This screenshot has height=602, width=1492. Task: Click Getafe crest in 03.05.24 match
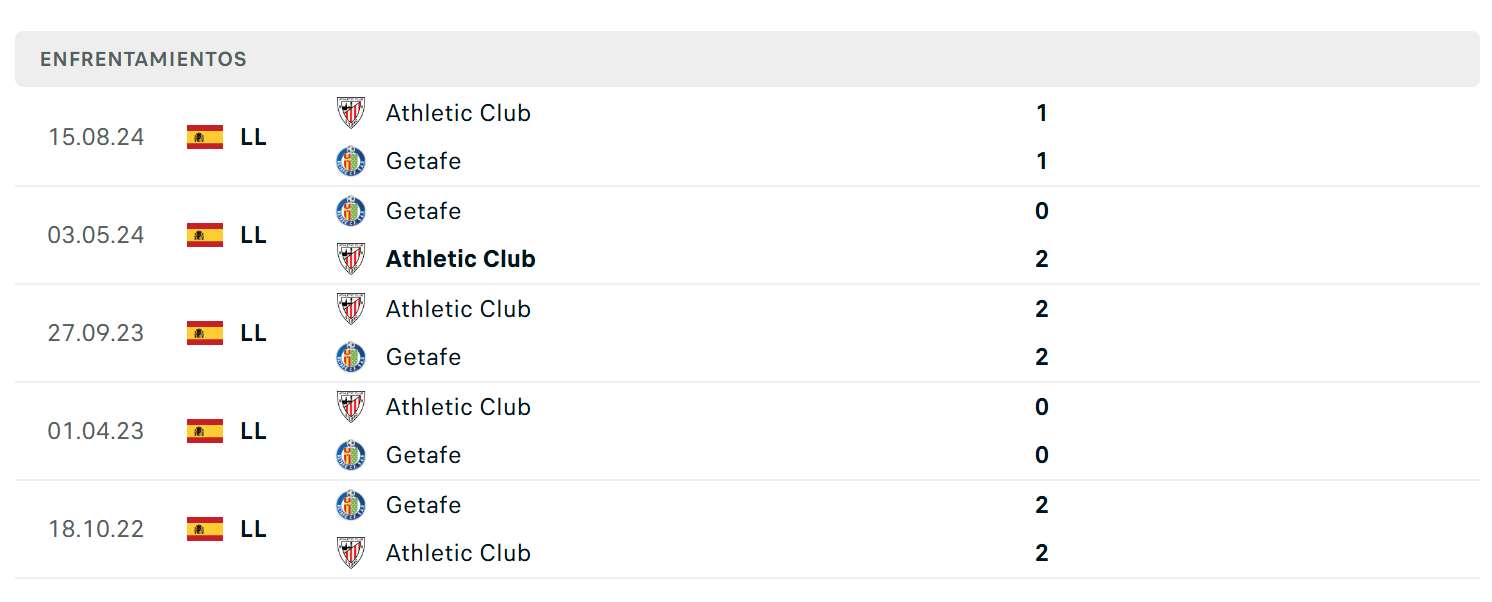tap(351, 211)
